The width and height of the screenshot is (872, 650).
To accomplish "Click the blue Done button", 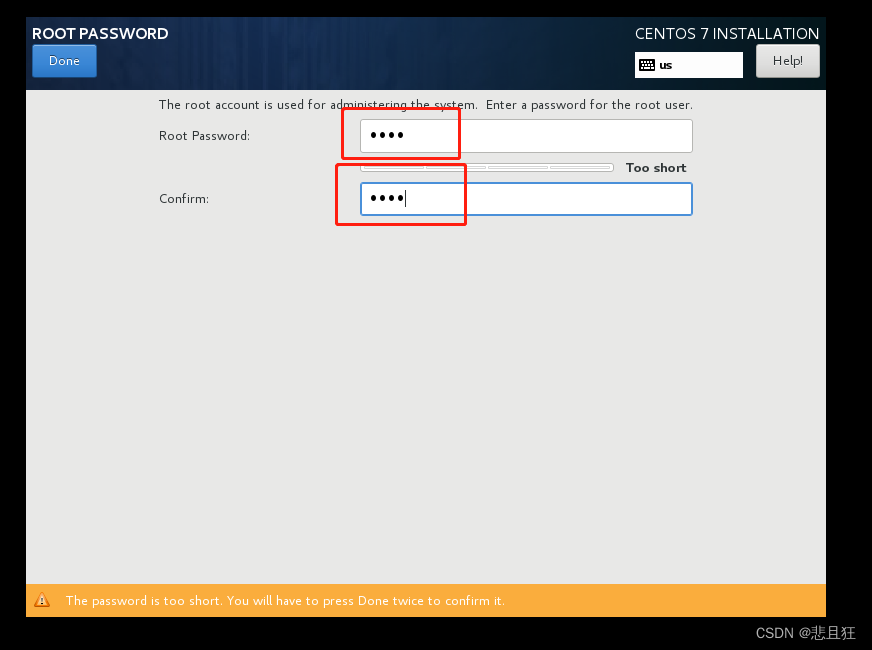I will coord(65,61).
